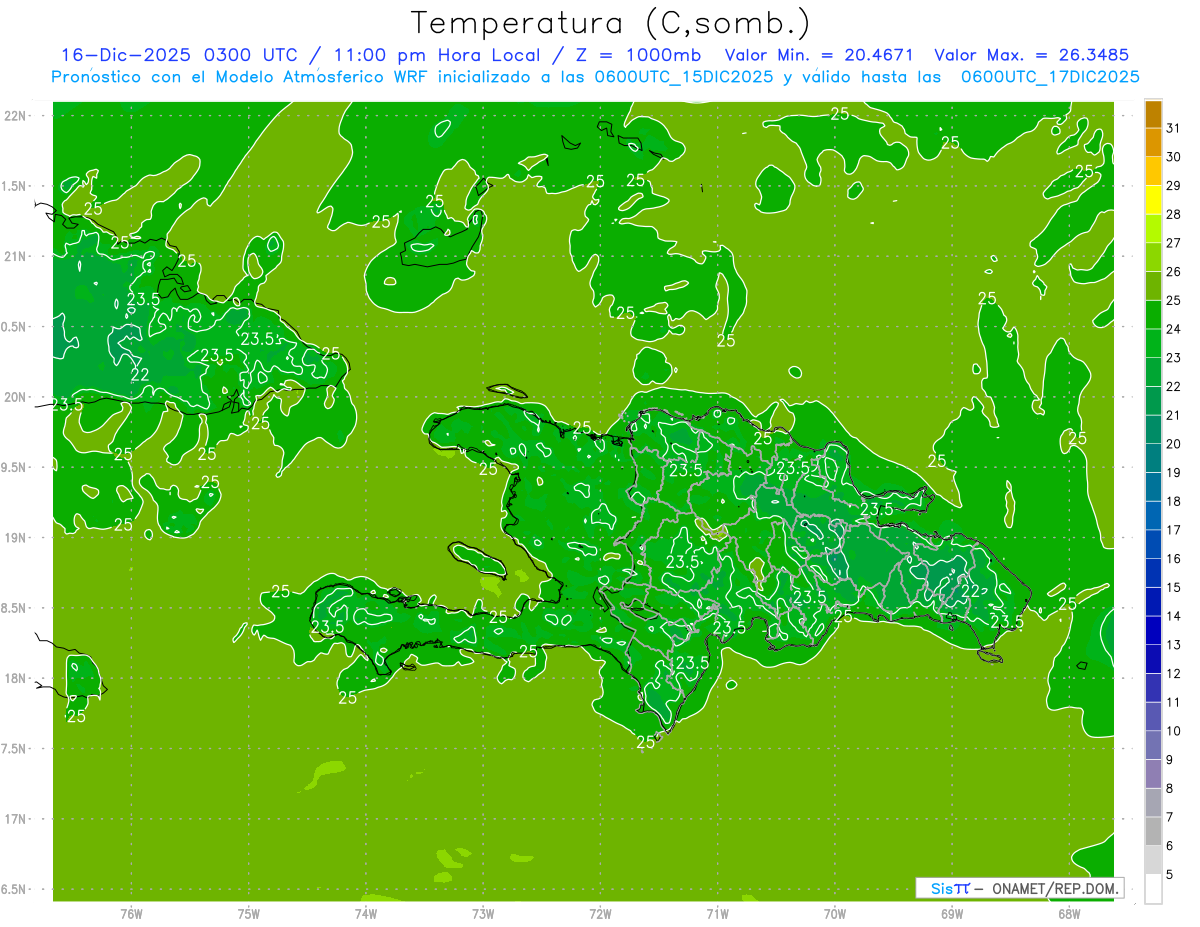Click the longitude axis label "68W"
The width and height of the screenshot is (1200, 927).
pyautogui.click(x=1068, y=913)
